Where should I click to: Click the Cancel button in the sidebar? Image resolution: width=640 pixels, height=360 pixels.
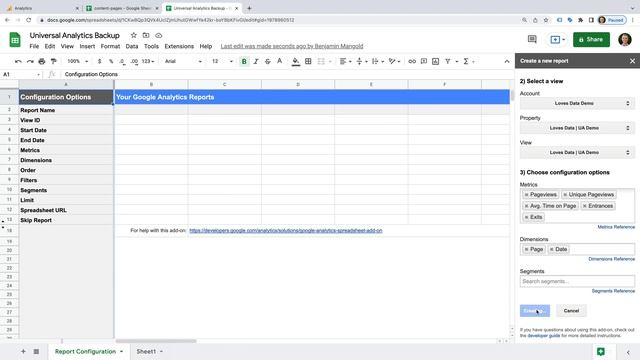coord(571,311)
